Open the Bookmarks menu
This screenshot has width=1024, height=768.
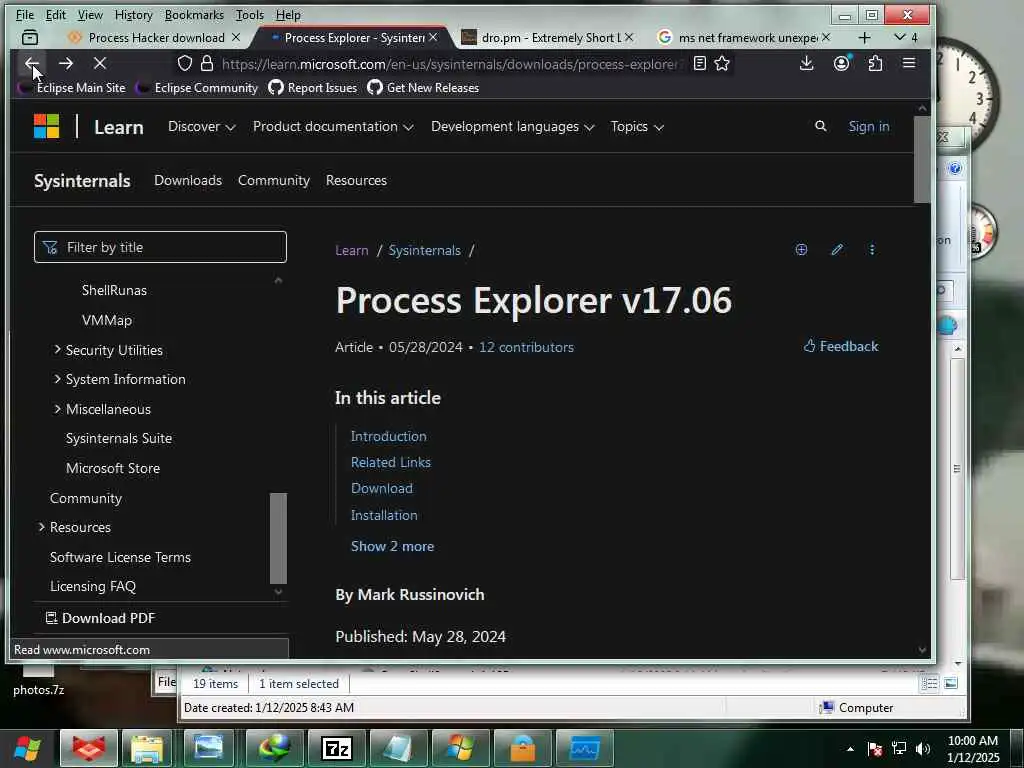194,14
